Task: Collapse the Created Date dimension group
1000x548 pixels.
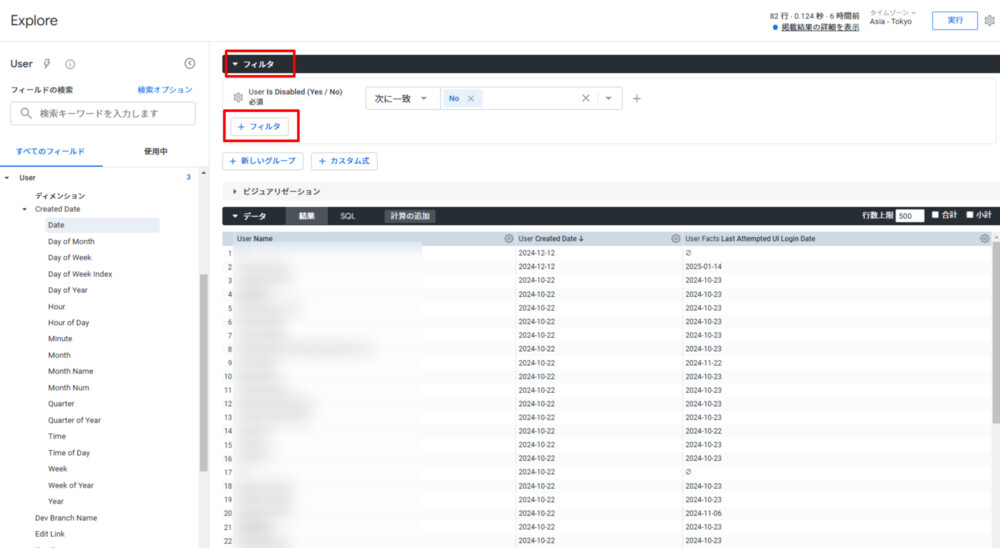Action: [x=25, y=210]
